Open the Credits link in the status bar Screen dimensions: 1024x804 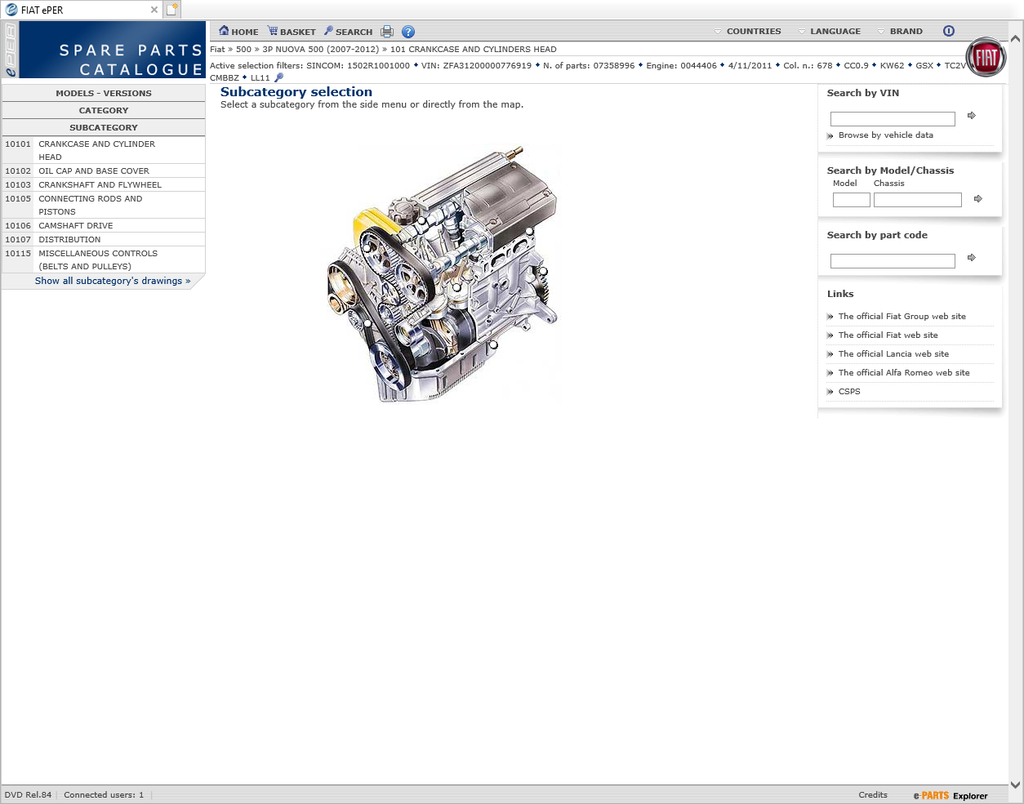(x=872, y=795)
